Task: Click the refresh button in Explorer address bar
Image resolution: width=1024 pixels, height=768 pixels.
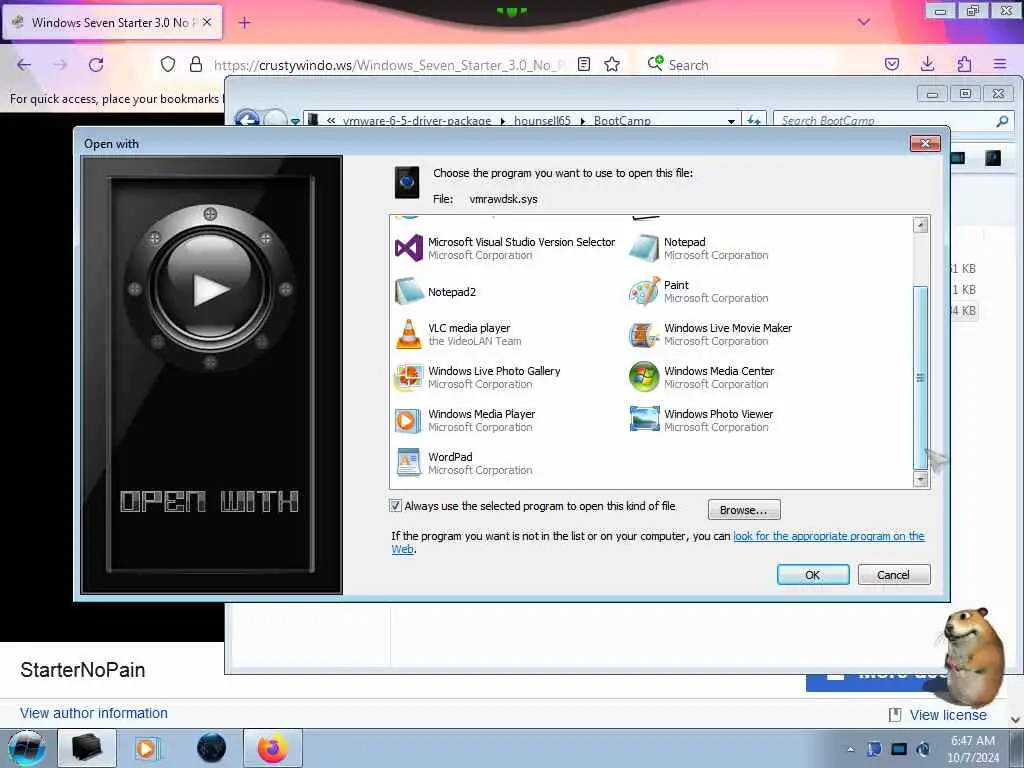Action: (754, 120)
